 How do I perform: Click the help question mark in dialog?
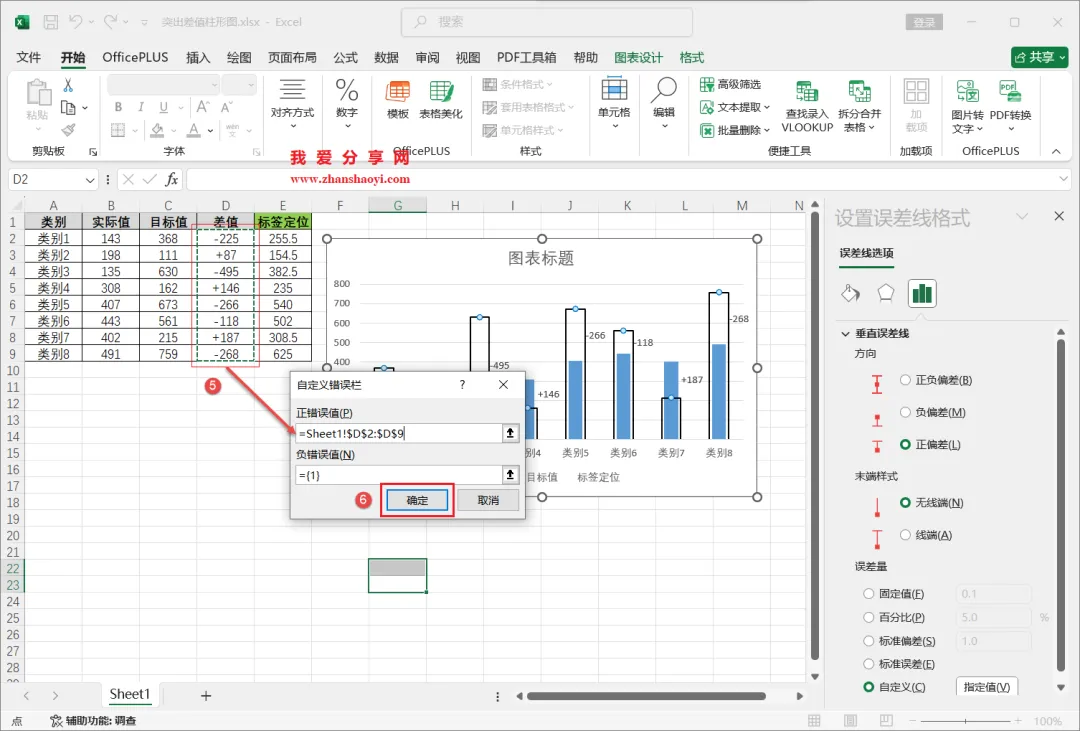(x=462, y=384)
